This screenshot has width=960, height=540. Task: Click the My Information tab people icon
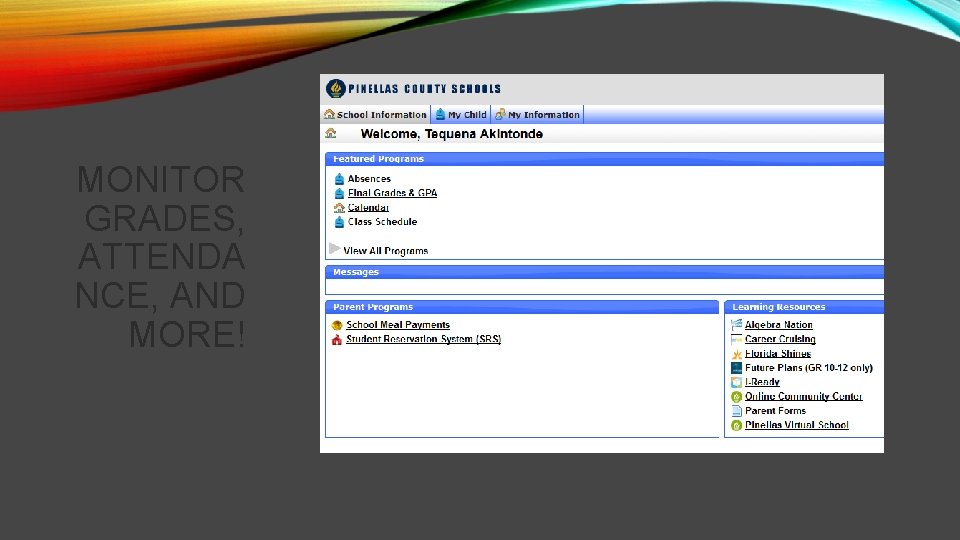coord(500,114)
